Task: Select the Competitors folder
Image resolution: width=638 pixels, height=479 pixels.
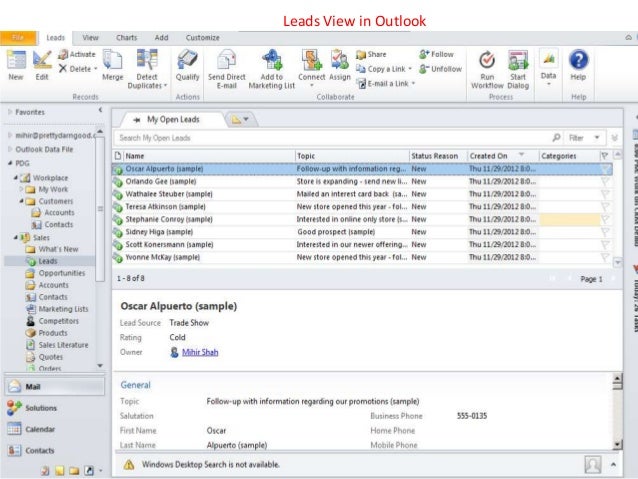Action: (59, 321)
